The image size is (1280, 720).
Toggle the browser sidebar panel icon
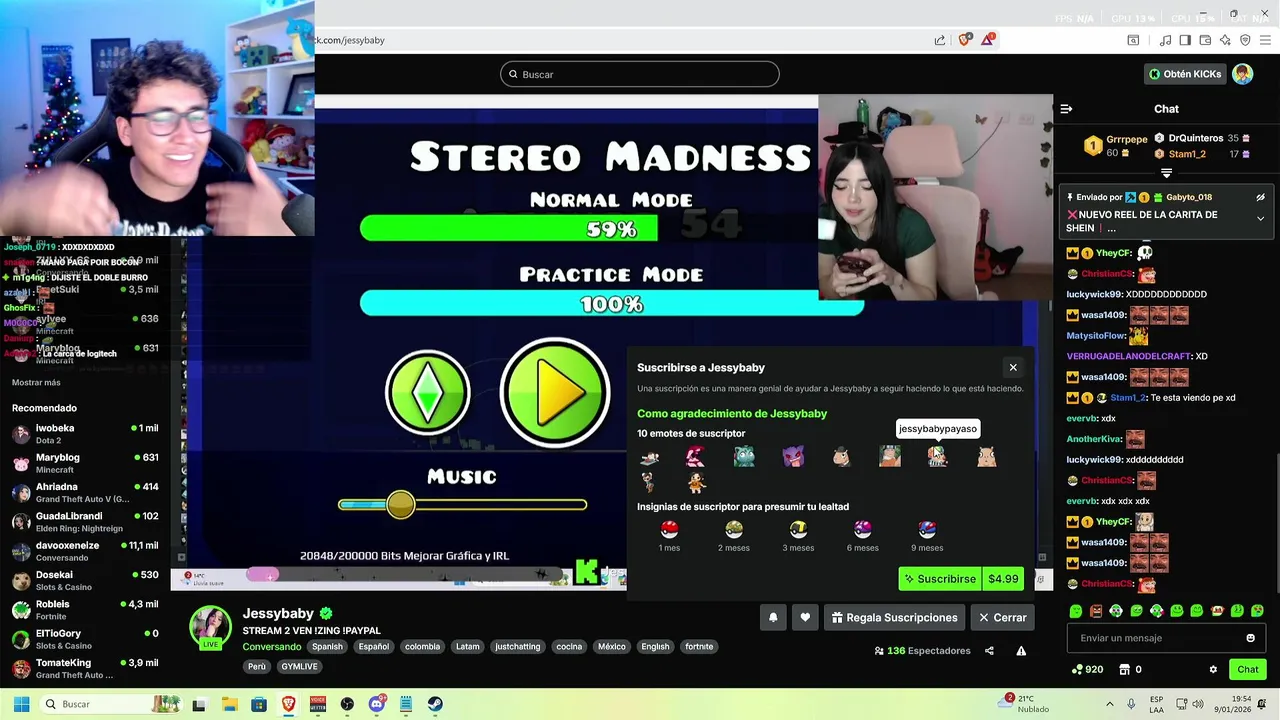1185,40
